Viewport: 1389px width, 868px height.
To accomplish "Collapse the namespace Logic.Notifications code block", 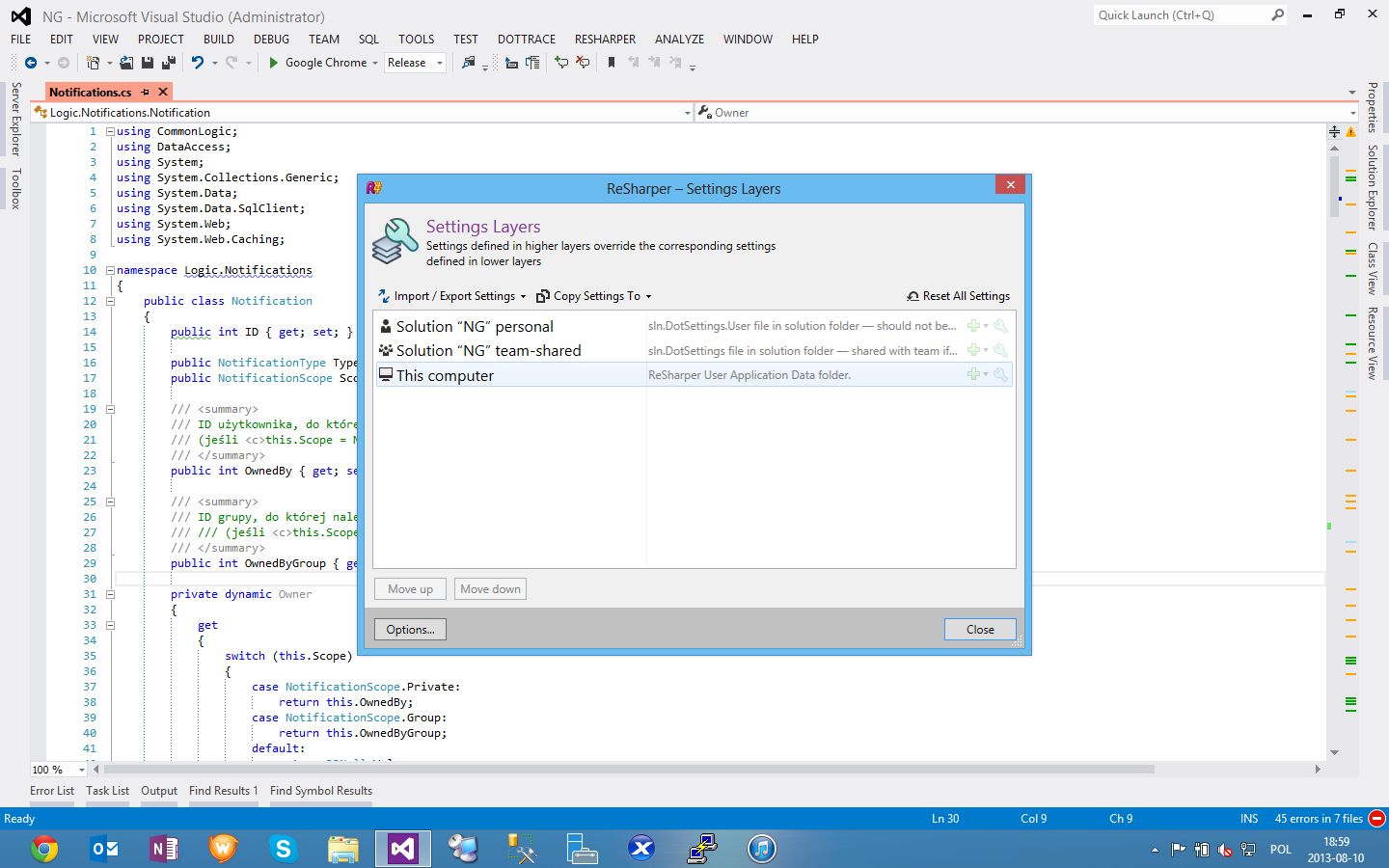I will pyautogui.click(x=110, y=270).
